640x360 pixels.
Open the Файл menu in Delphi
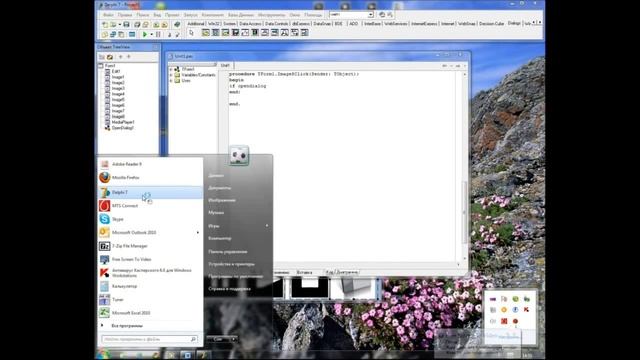[x=108, y=15]
